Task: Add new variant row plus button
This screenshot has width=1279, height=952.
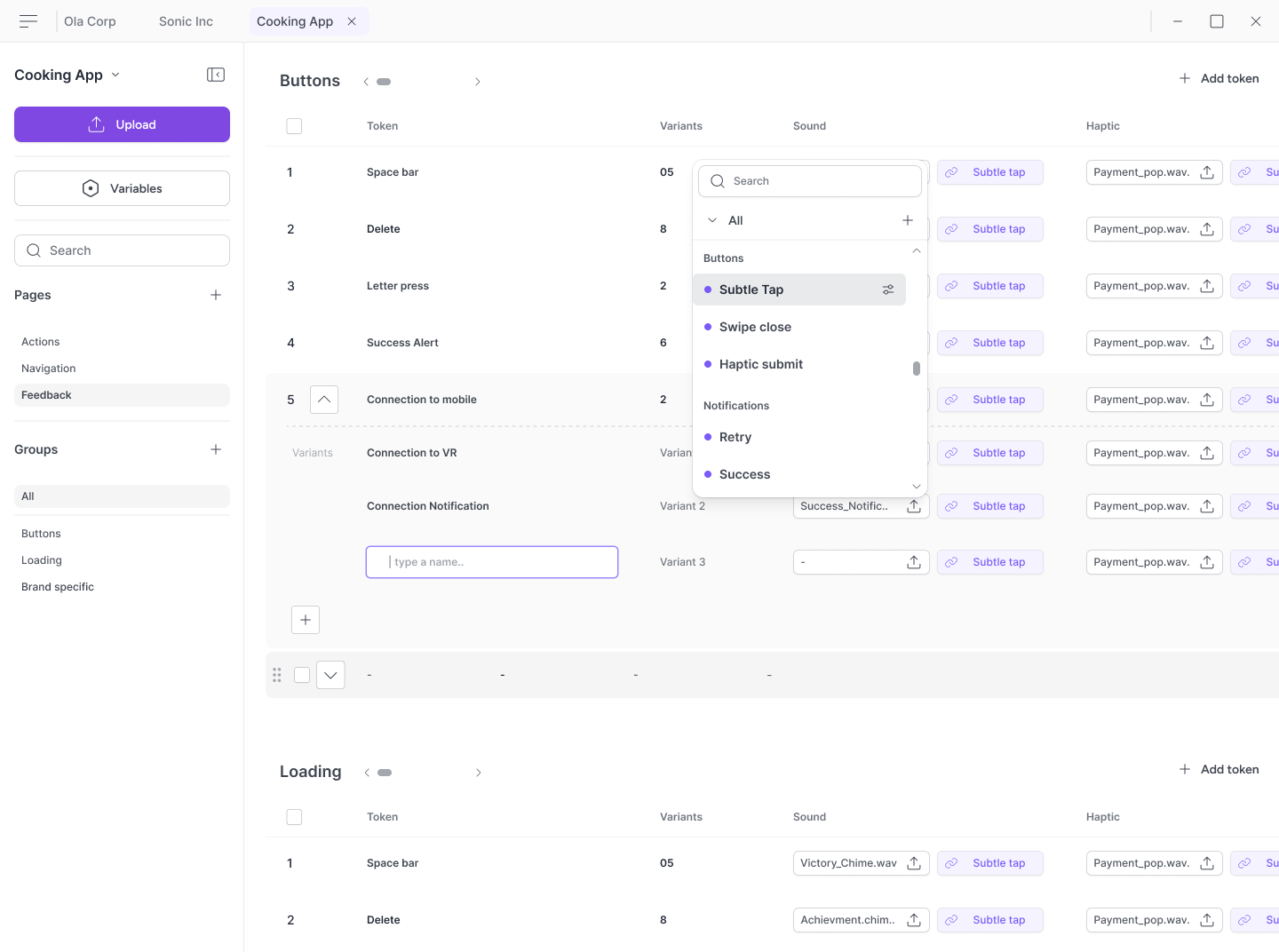Action: coord(306,620)
